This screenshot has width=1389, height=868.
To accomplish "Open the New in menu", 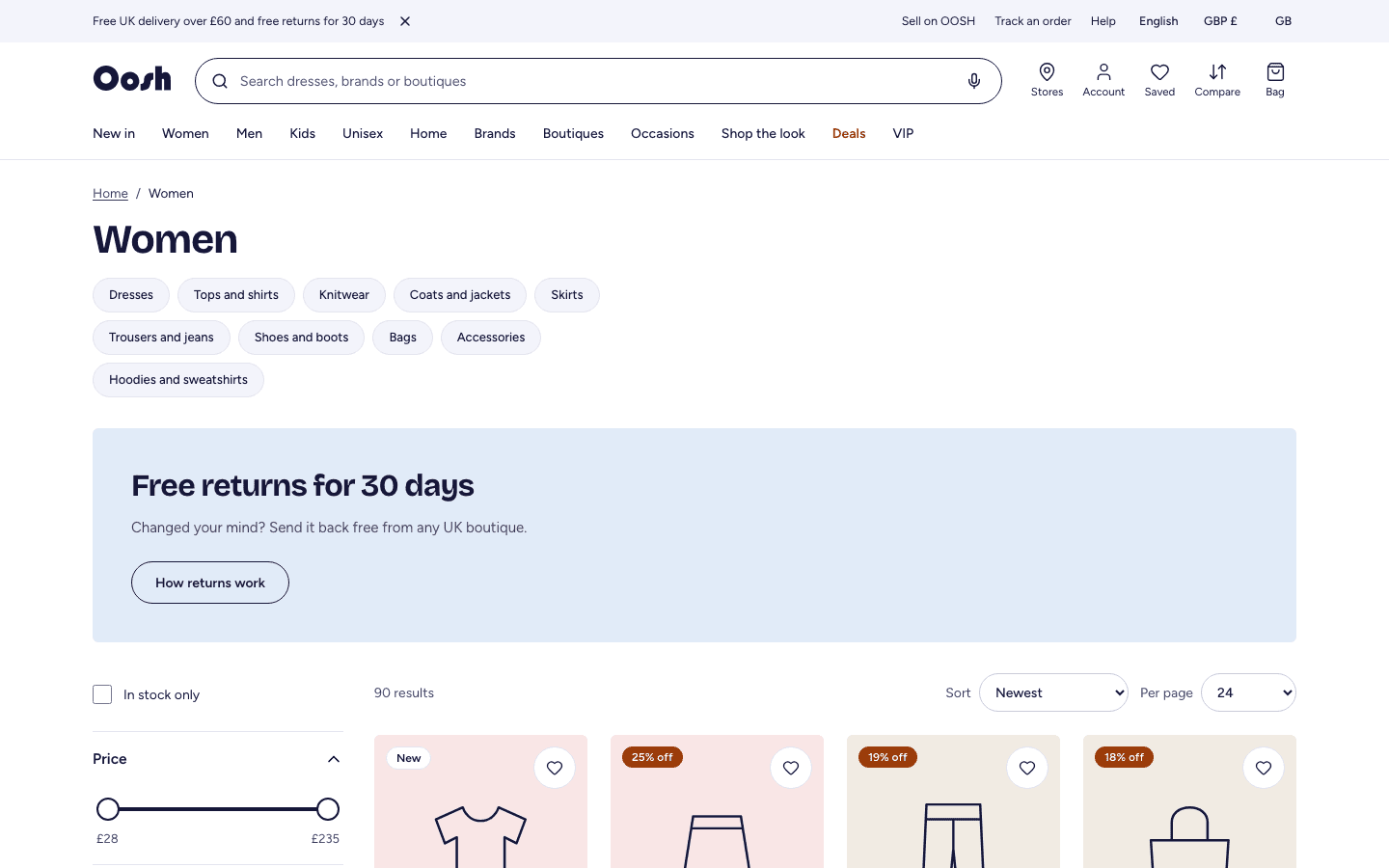I will 114,133.
